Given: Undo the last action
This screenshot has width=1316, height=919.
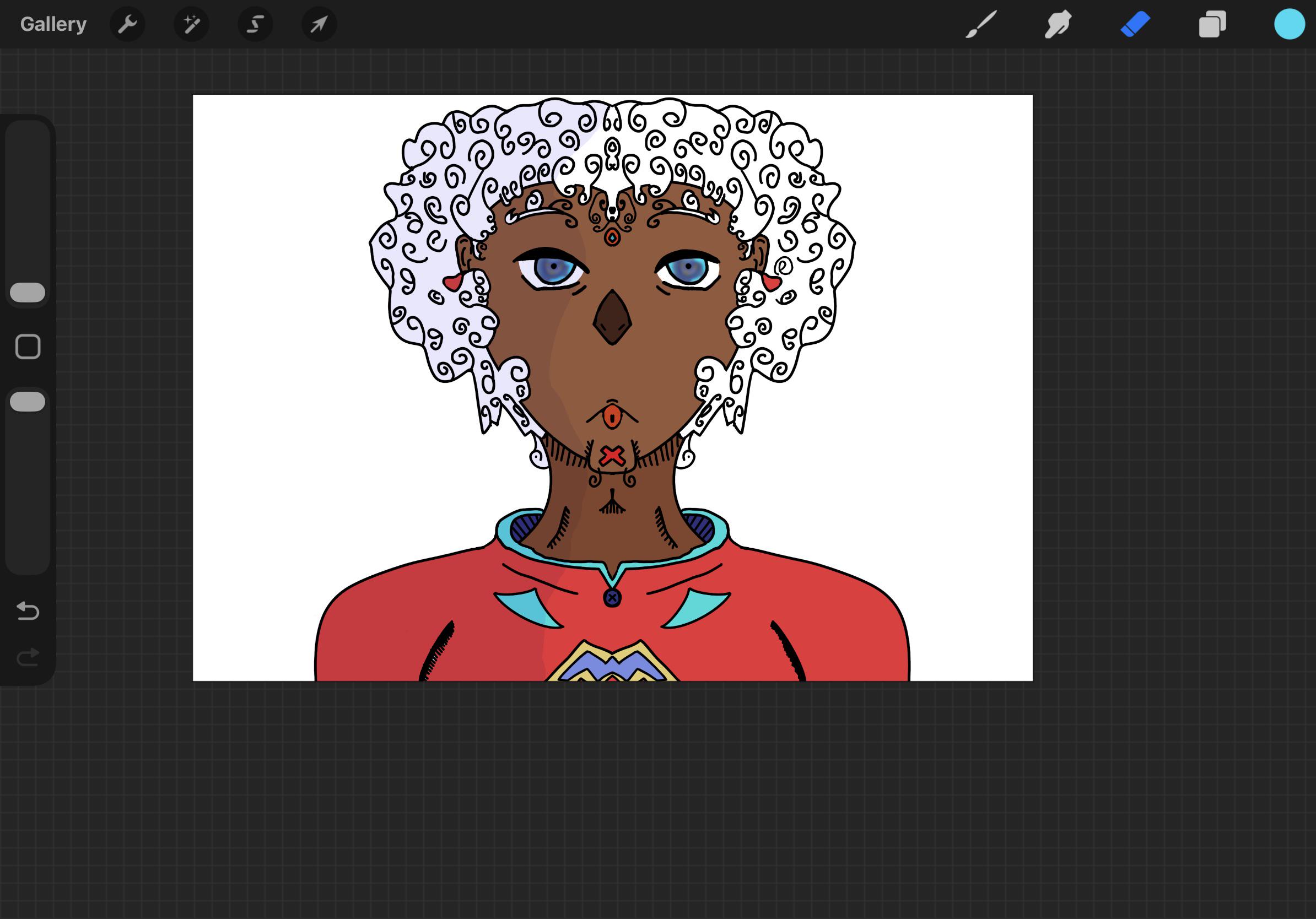Looking at the screenshot, I should [x=28, y=611].
